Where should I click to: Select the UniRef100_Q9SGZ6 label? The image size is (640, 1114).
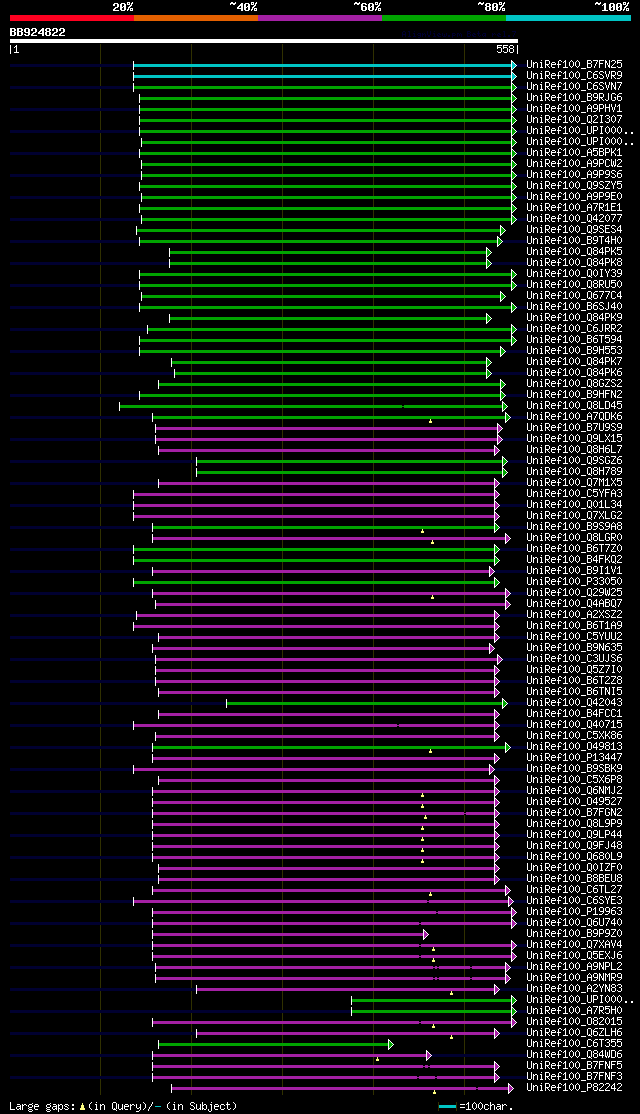pyautogui.click(x=574, y=462)
